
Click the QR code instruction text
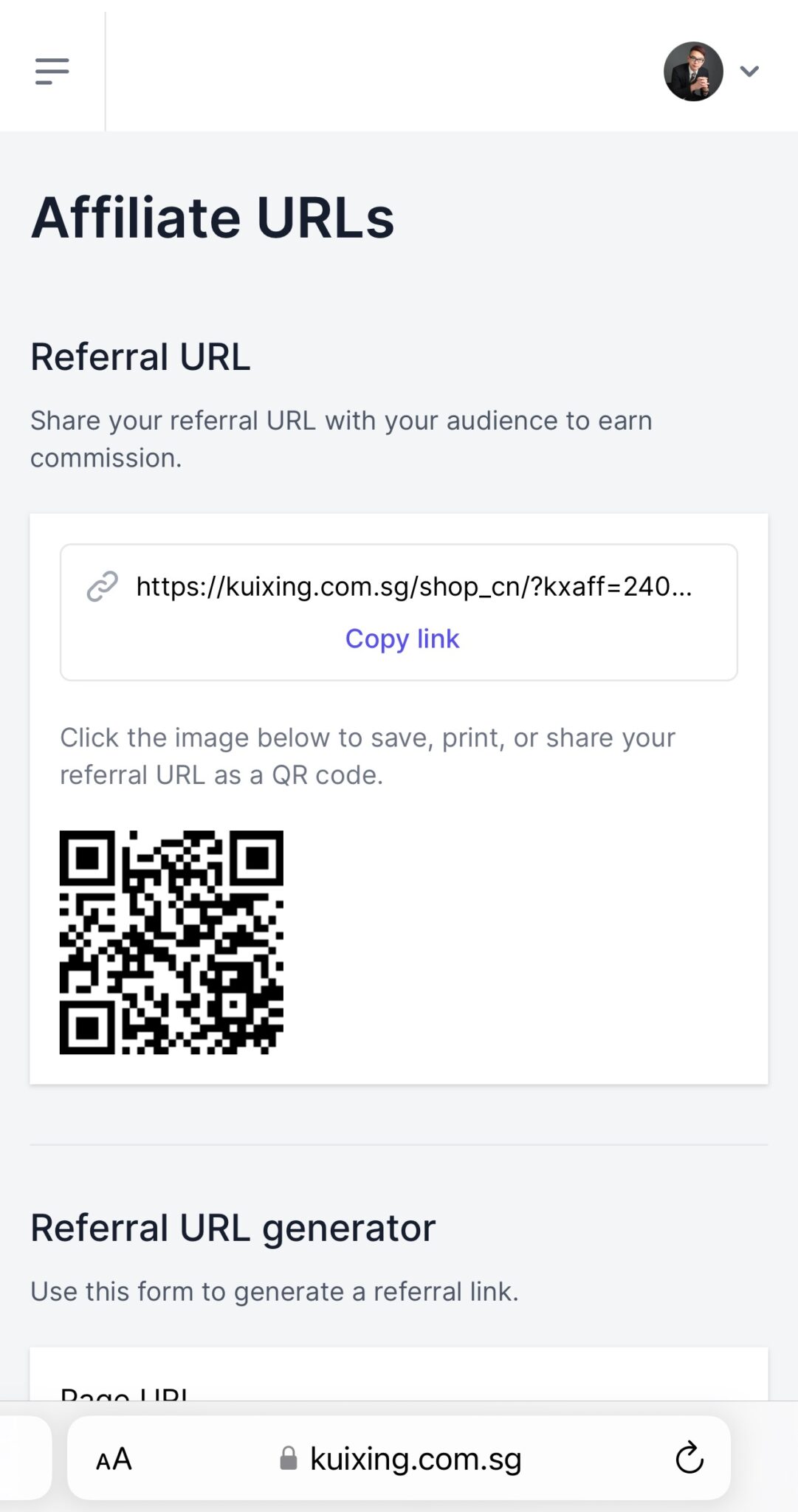(367, 756)
